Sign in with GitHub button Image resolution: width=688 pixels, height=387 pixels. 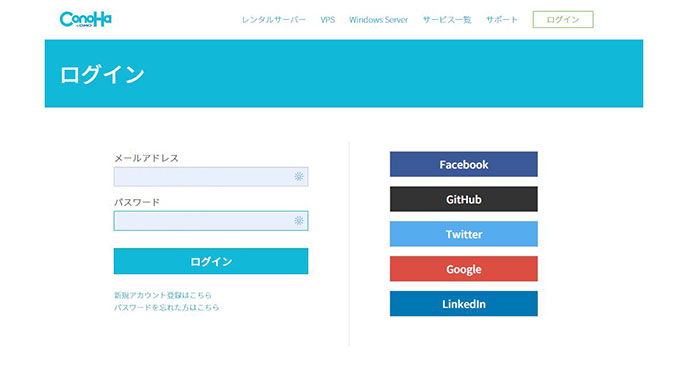(x=464, y=199)
